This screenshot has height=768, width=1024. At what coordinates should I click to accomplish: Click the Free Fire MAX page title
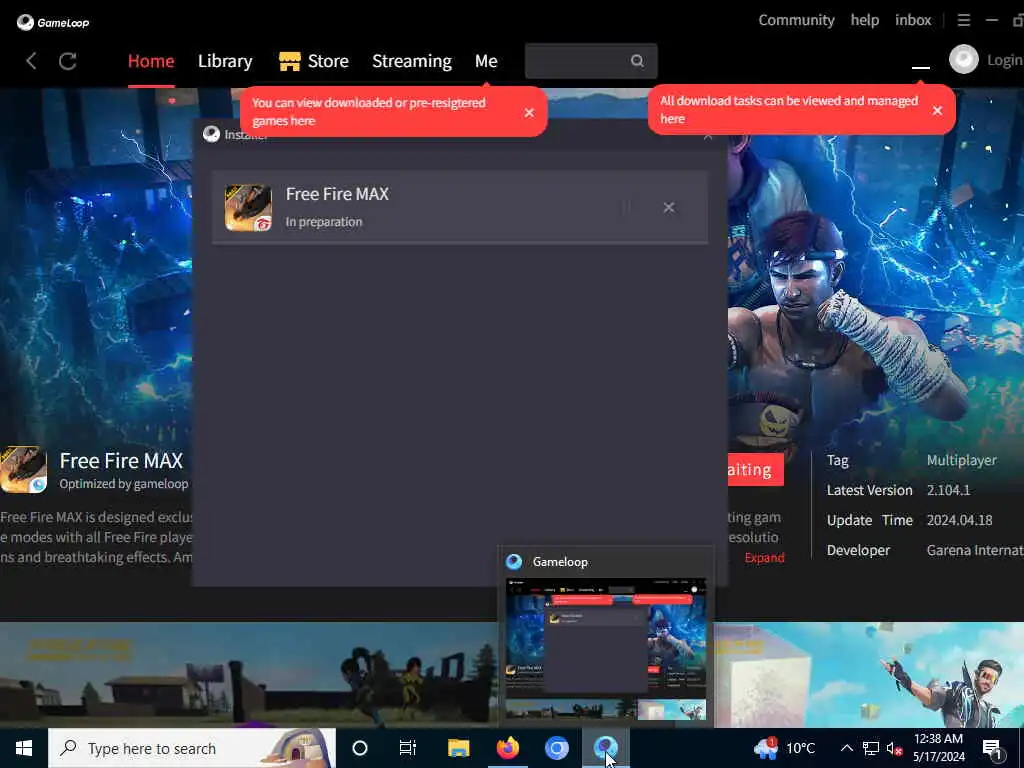(121, 461)
